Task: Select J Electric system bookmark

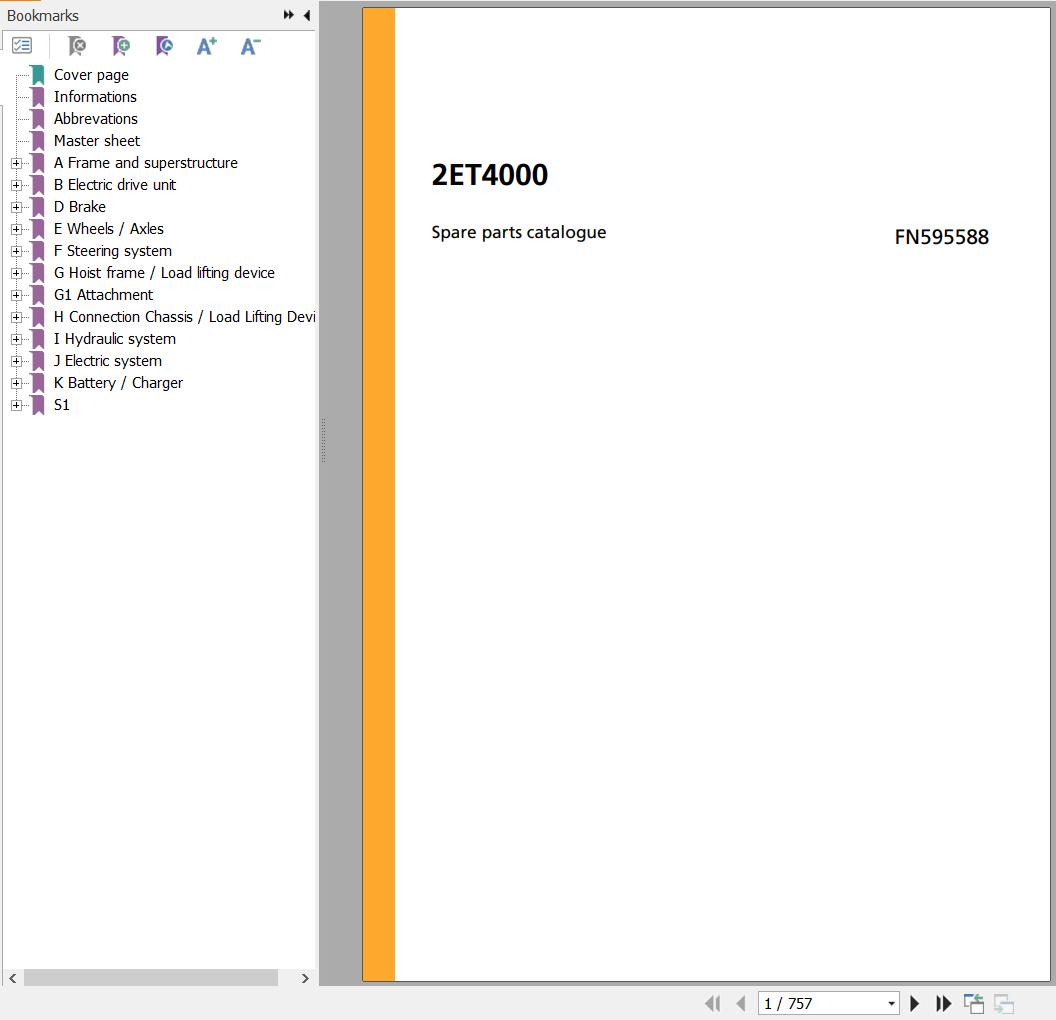Action: [x=108, y=361]
